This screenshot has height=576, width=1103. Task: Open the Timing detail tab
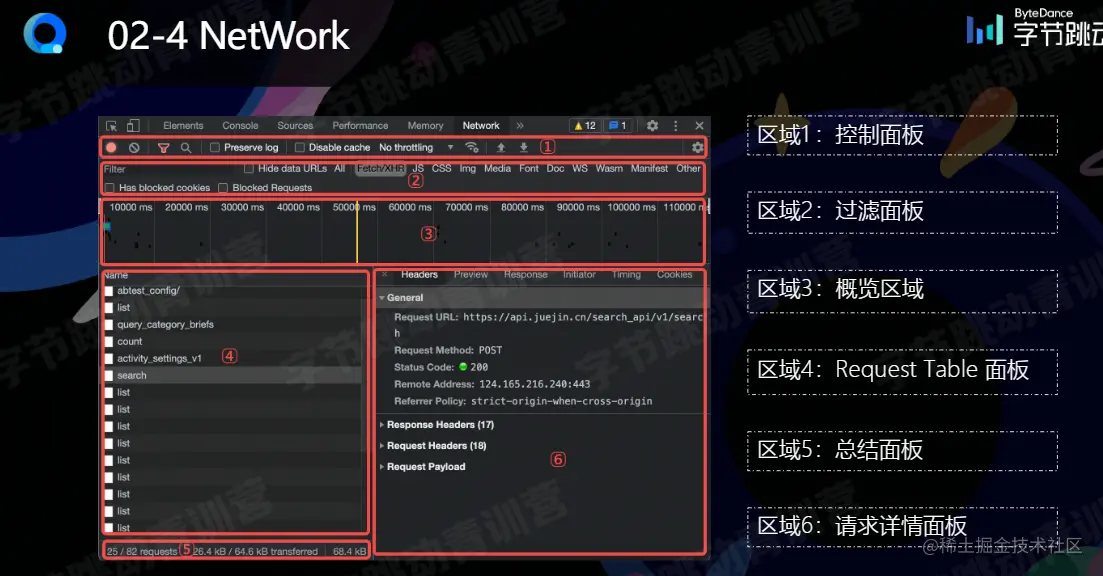(x=626, y=275)
